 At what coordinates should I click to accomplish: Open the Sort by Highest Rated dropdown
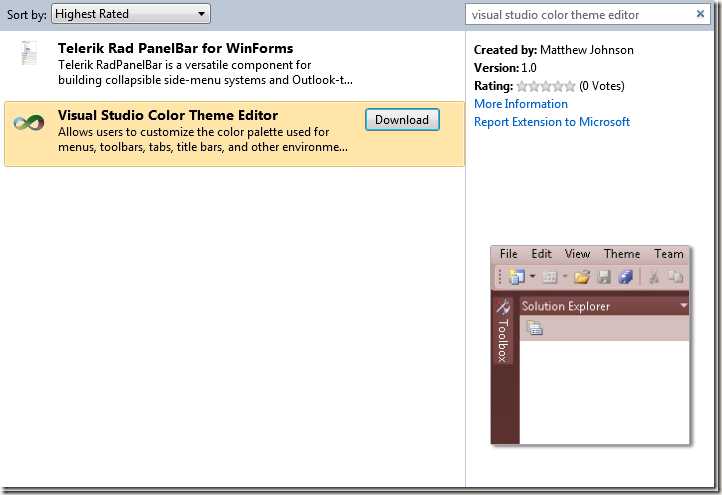coord(131,14)
